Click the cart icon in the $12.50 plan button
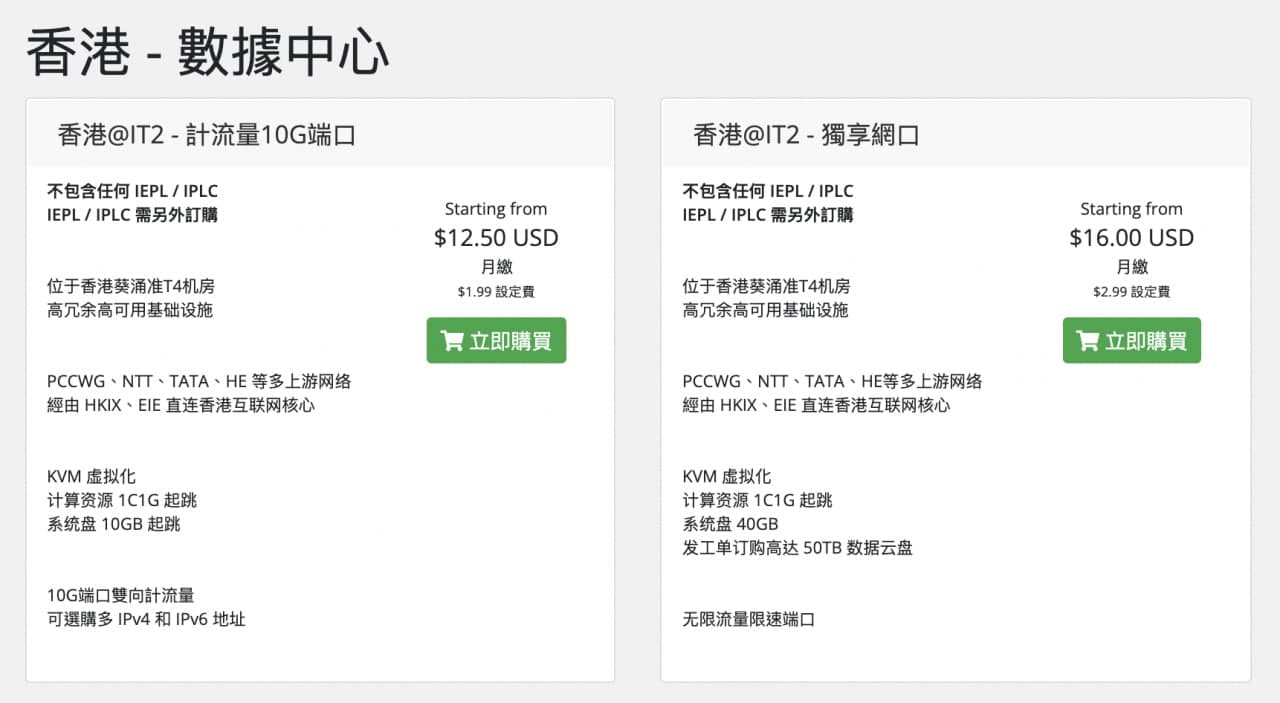The height and width of the screenshot is (703, 1280). click(x=452, y=341)
